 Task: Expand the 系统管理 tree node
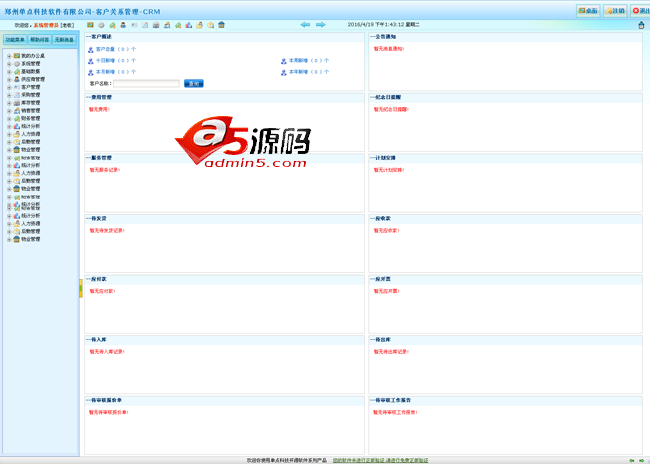click(9, 64)
